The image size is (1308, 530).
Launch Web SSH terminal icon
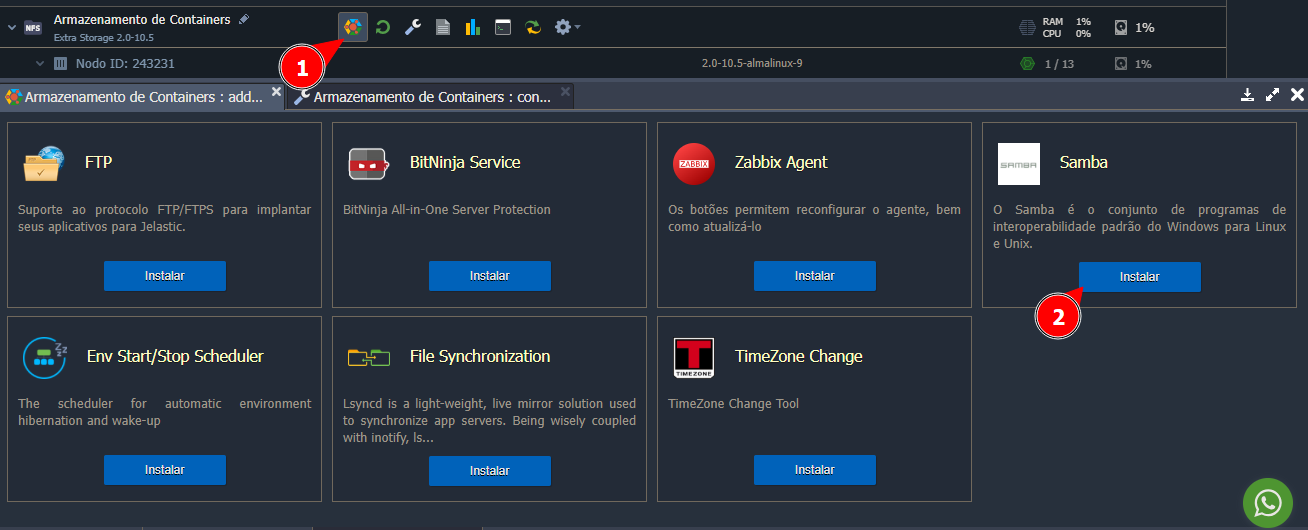[503, 27]
